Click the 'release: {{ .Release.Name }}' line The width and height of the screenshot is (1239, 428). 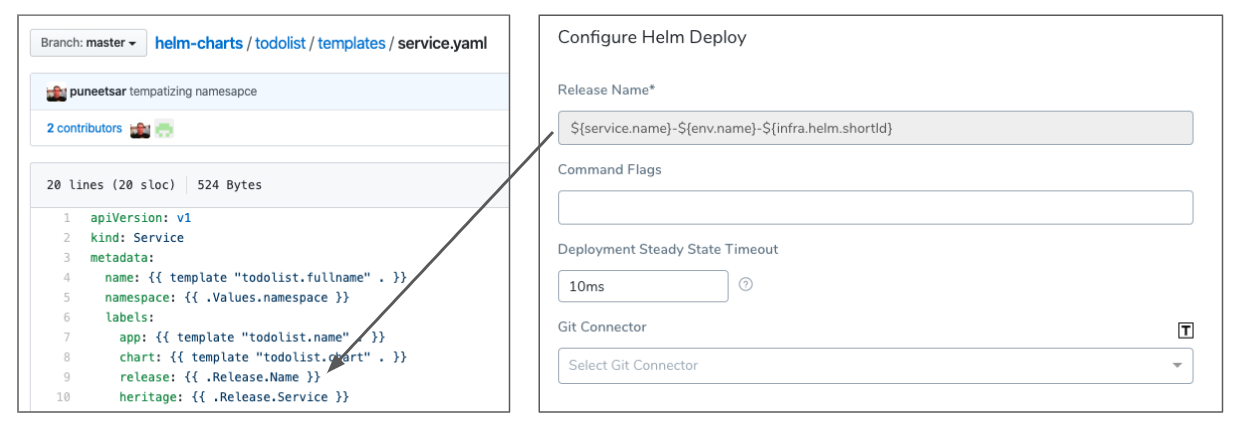(x=220, y=377)
